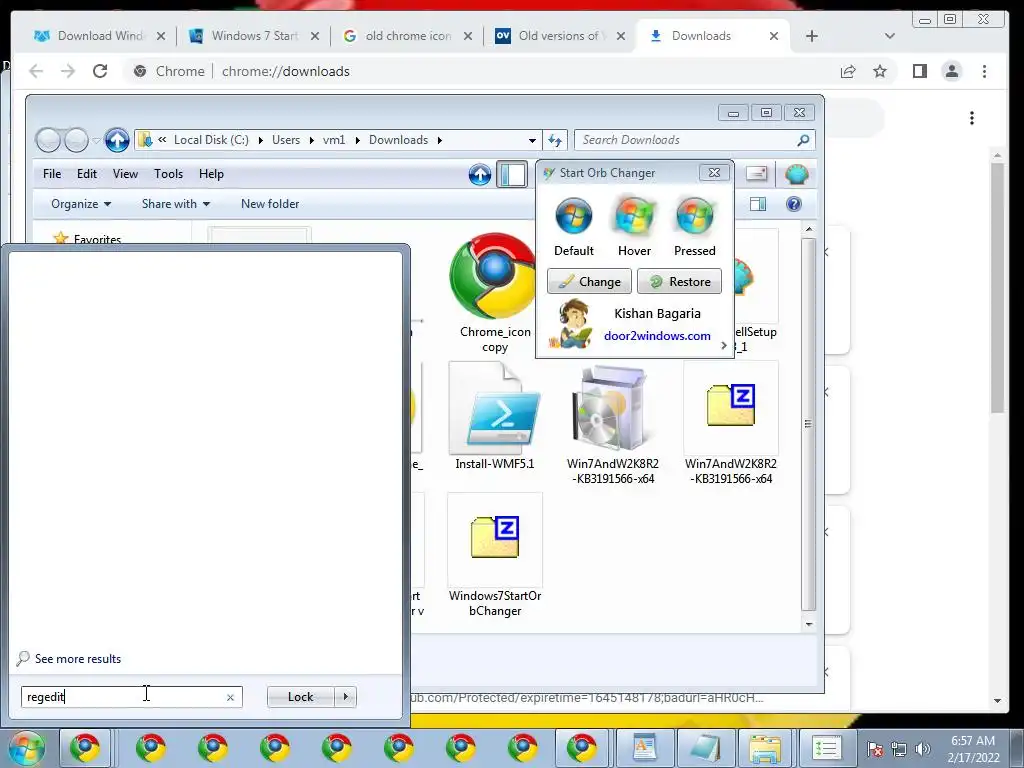Image resolution: width=1024 pixels, height=768 pixels.
Task: Open the door2windows.com link
Action: click(657, 336)
